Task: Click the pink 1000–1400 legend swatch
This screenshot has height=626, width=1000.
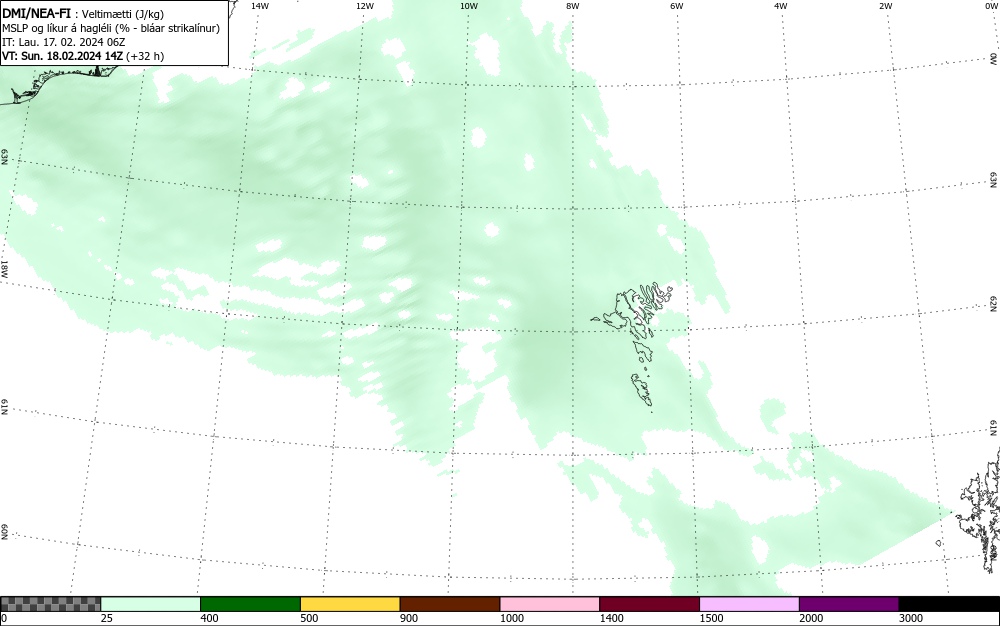Action: pos(550,604)
